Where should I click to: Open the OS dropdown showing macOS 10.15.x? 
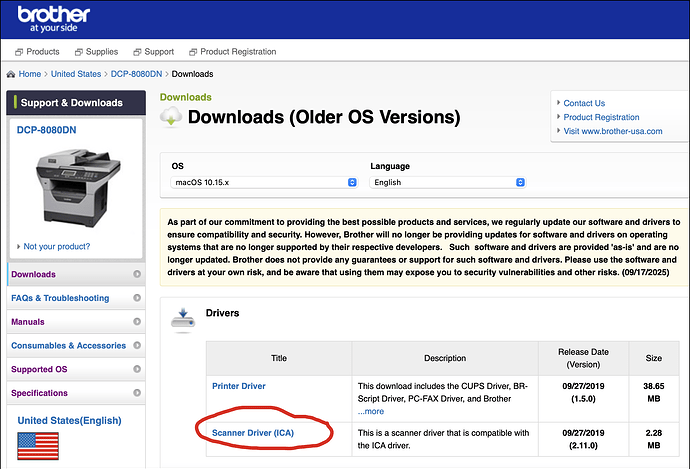tap(264, 182)
